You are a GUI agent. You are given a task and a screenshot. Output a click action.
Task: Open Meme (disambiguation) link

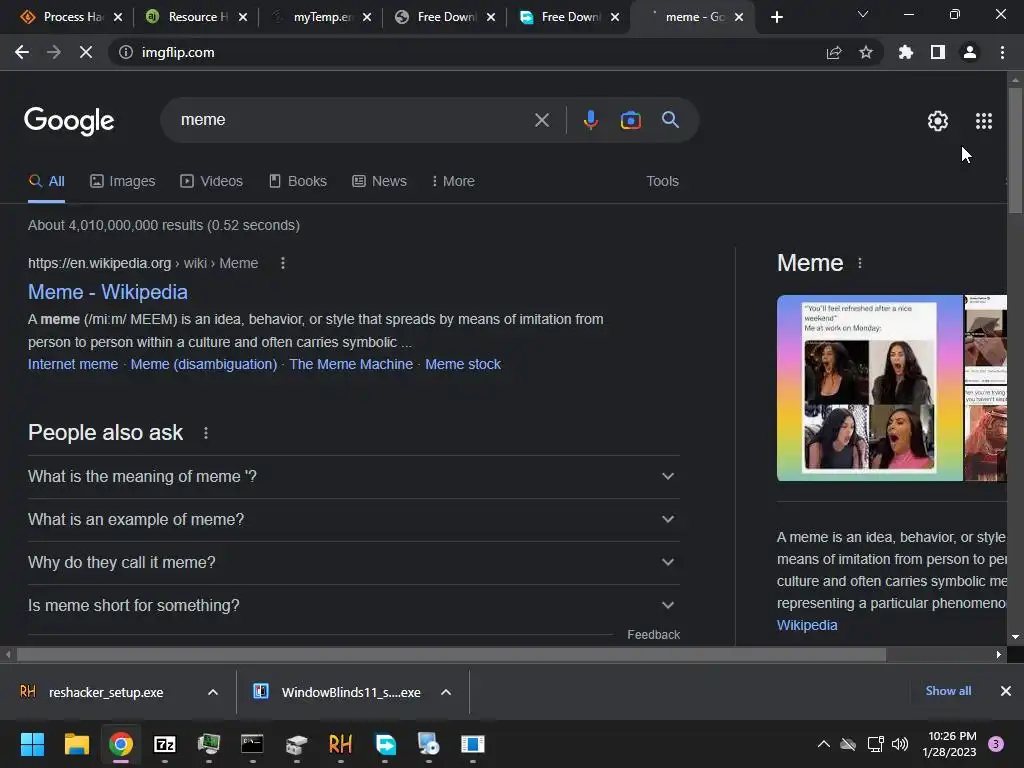click(x=204, y=364)
